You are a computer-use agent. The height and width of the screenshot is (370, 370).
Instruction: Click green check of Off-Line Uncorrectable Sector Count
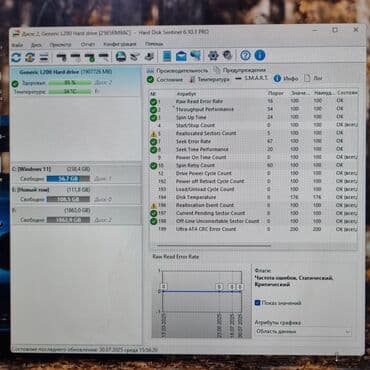click(153, 221)
